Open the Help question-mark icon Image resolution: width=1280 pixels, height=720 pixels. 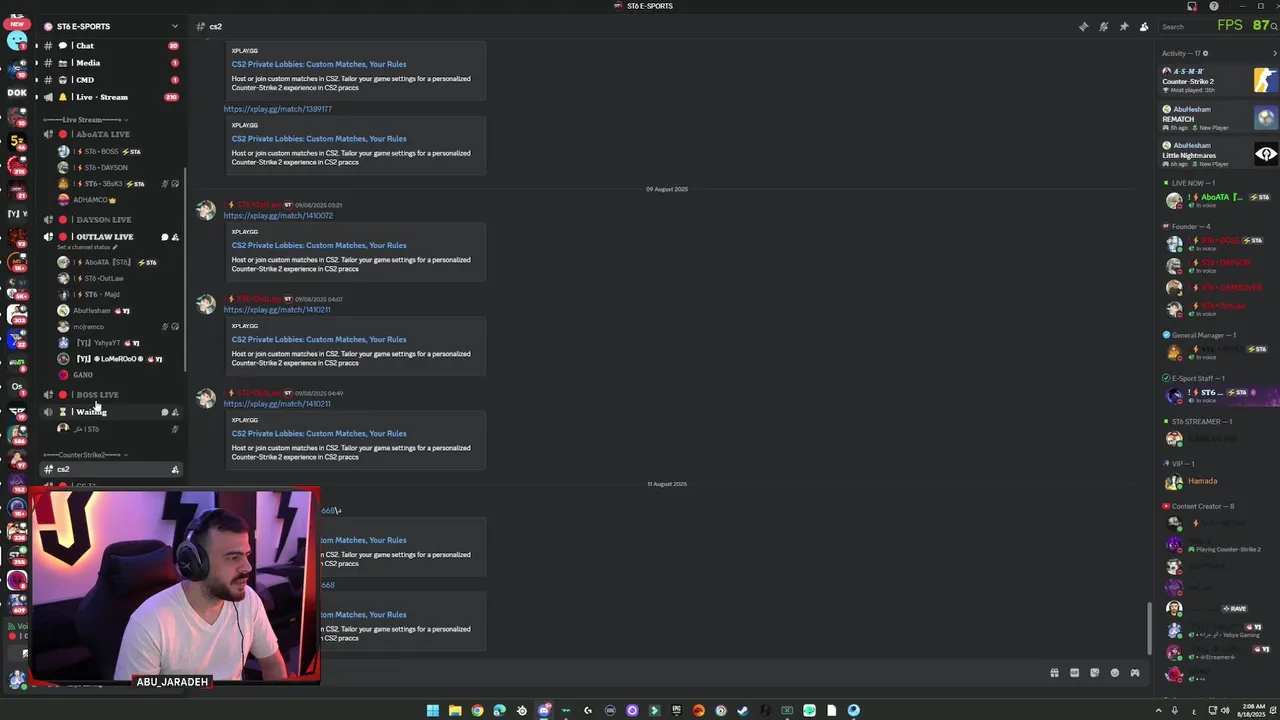(x=1214, y=6)
